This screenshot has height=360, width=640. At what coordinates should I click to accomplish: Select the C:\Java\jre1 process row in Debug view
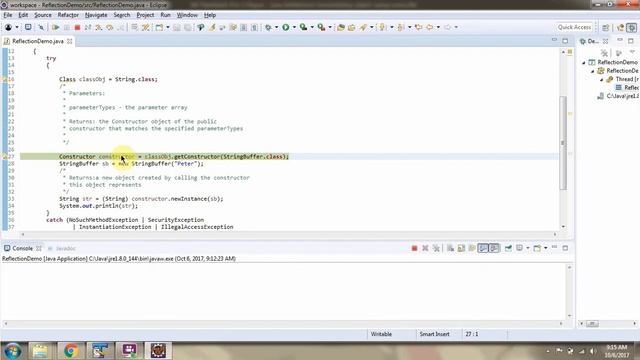(x=618, y=96)
